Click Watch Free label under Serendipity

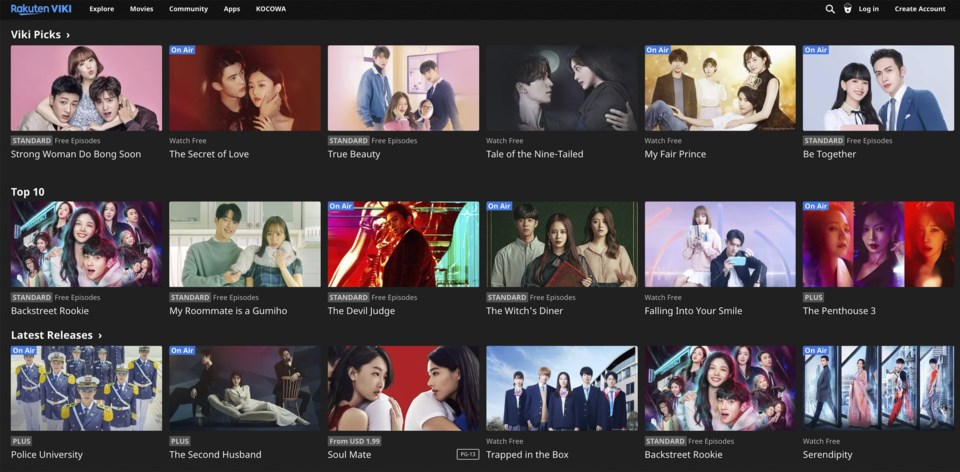pyautogui.click(x=821, y=441)
